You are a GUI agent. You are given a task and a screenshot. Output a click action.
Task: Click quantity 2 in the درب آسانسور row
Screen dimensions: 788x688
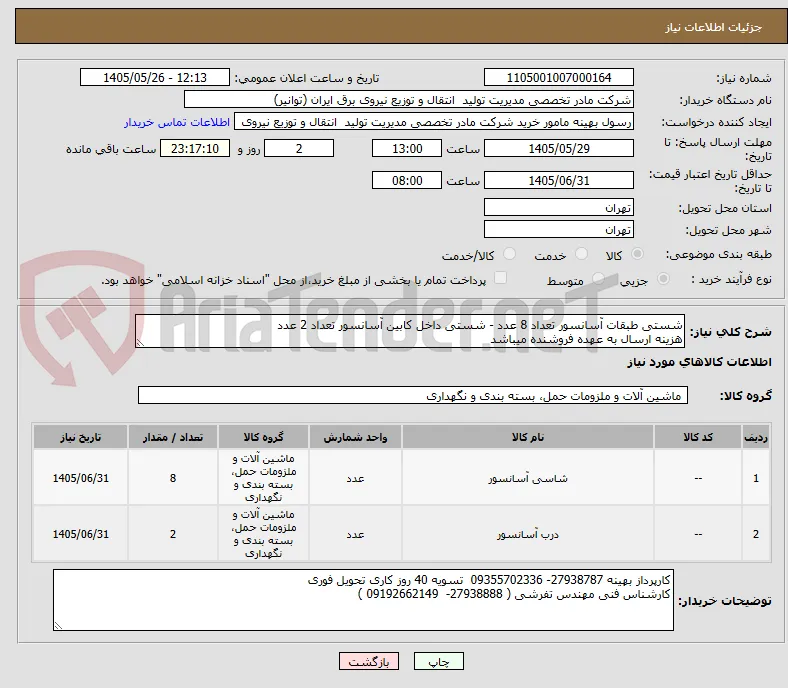173,534
